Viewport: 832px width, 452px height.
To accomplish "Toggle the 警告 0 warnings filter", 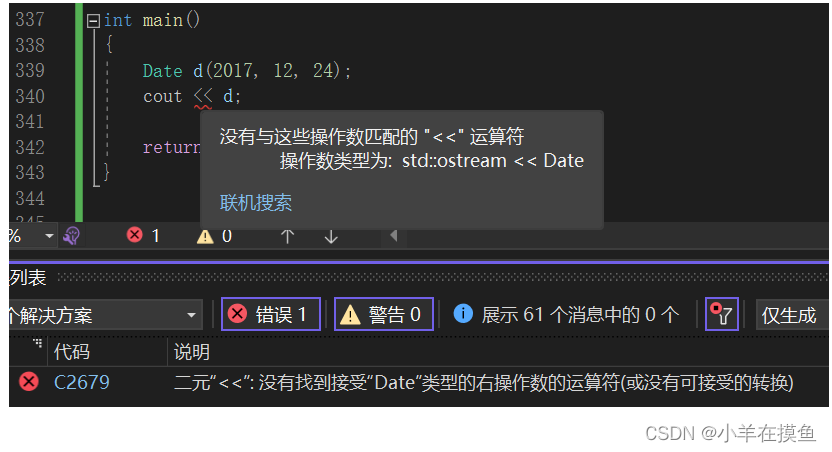I will click(384, 314).
